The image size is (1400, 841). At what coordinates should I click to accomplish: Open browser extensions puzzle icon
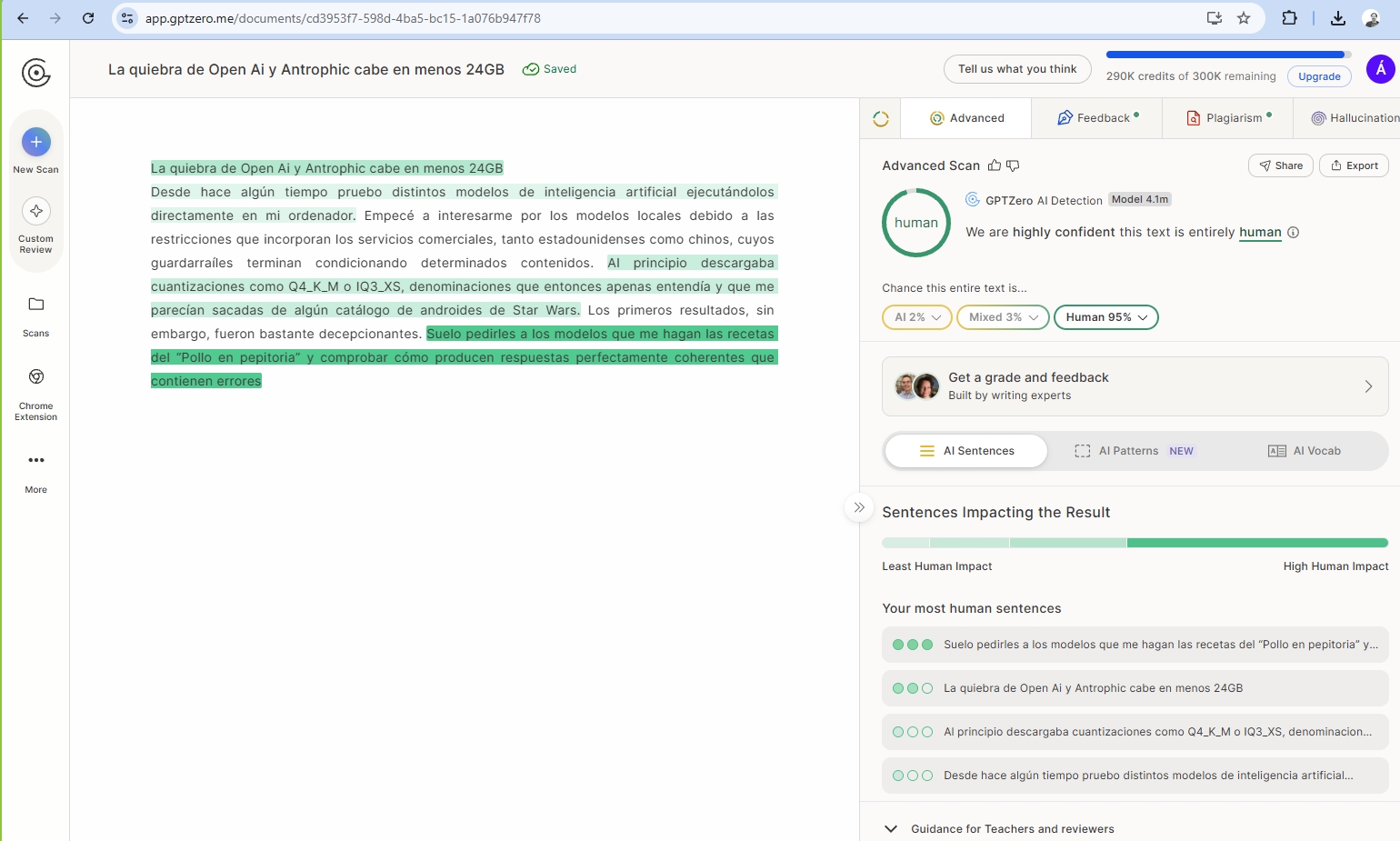(x=1289, y=18)
